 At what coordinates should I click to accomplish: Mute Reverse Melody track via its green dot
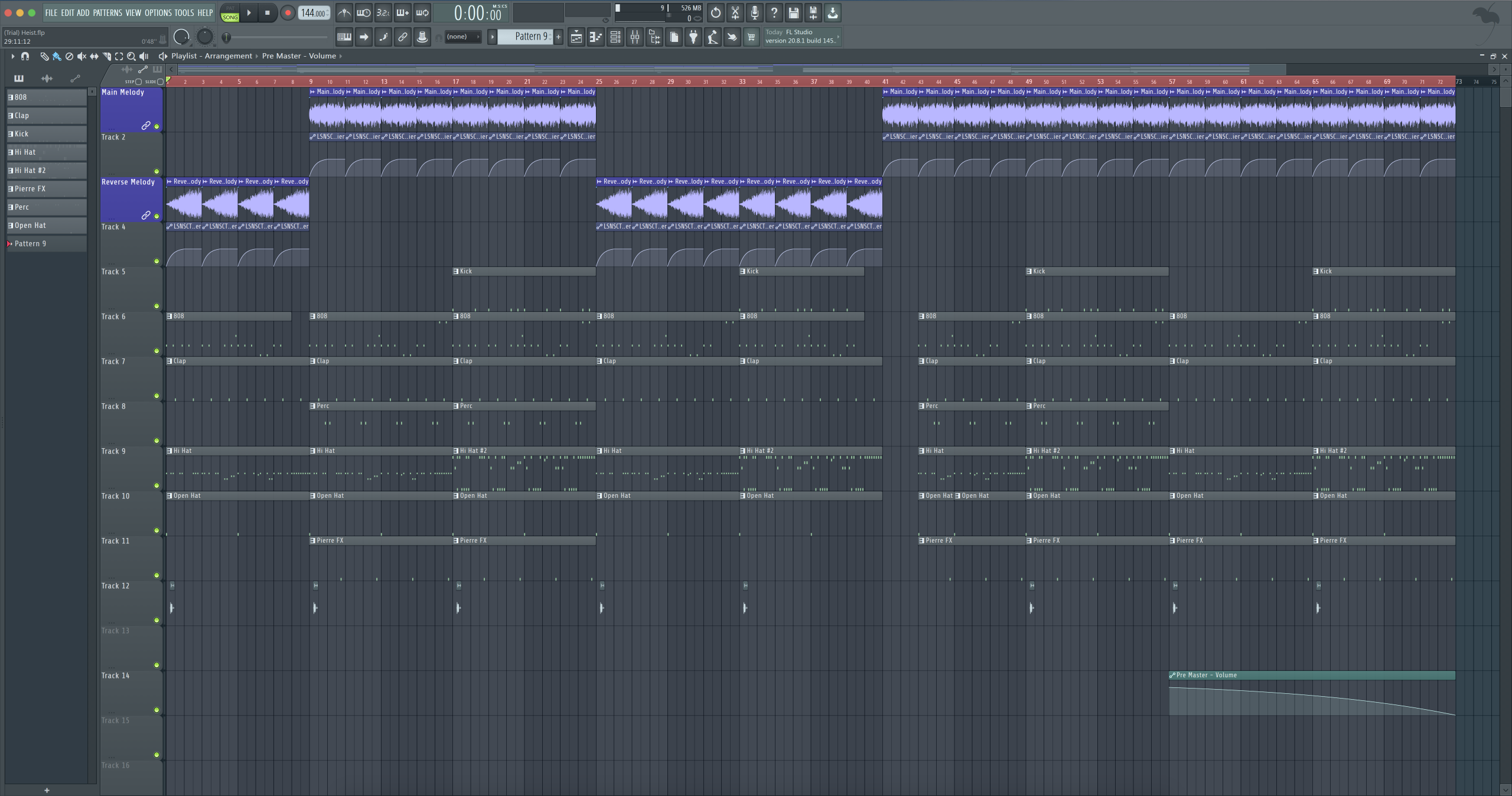(157, 216)
